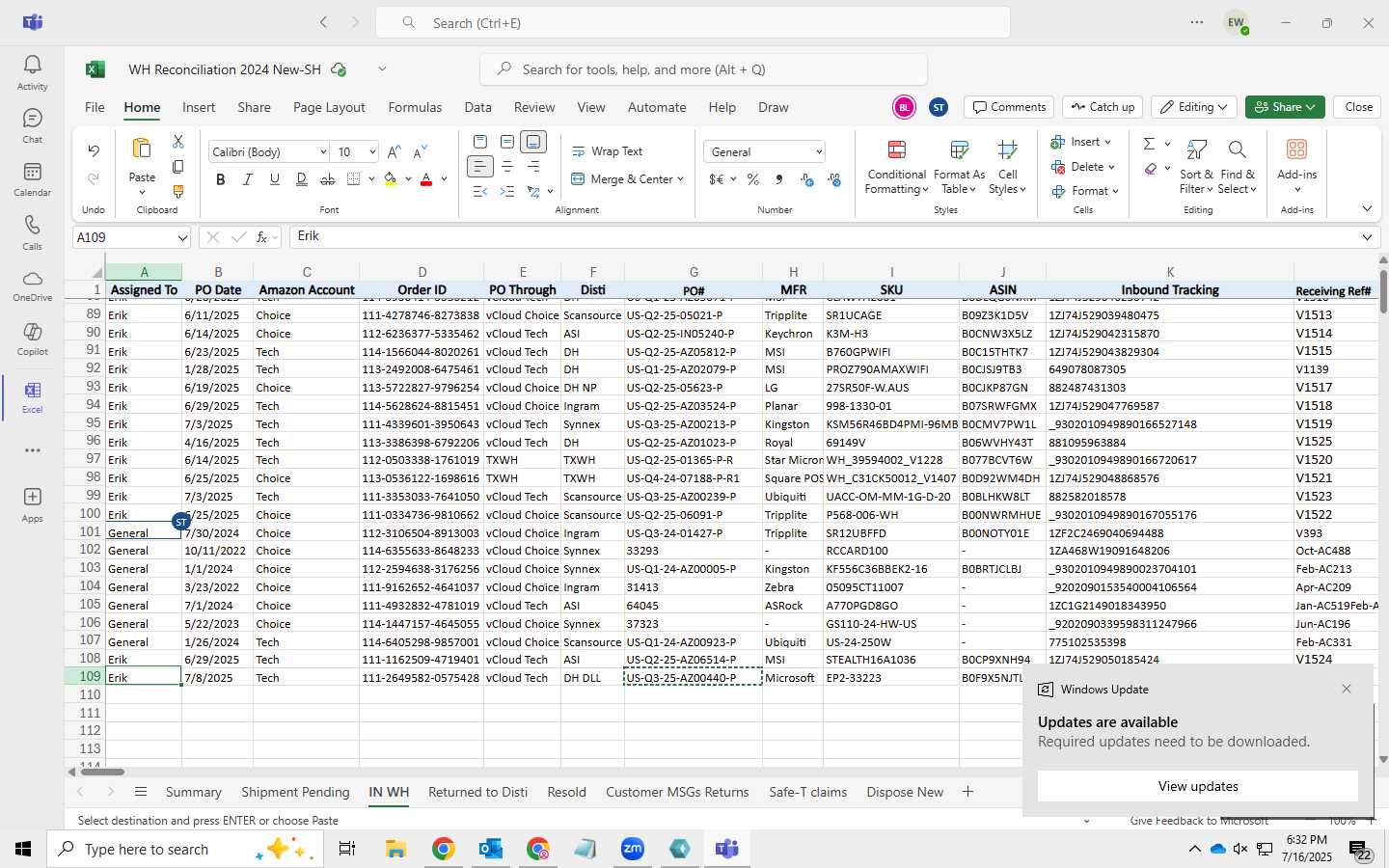The width and height of the screenshot is (1389, 868).
Task: Click the Find & Select magnifier icon
Action: (1237, 149)
